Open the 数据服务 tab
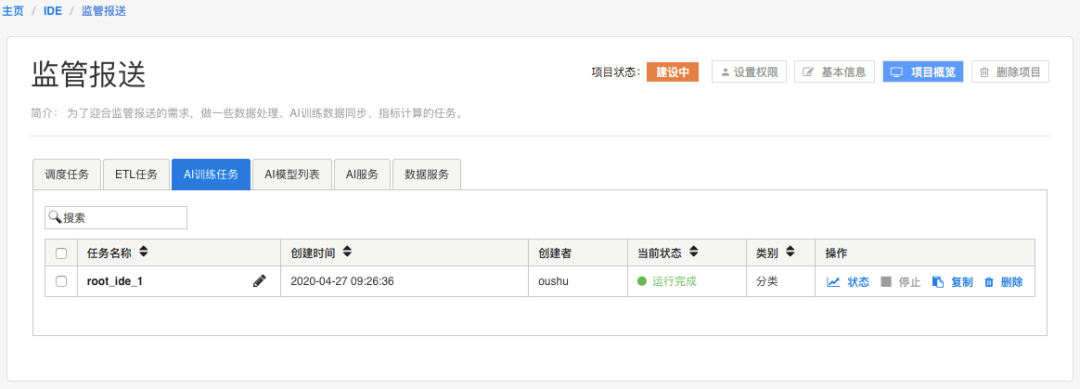Viewport: 1080px width, 389px height. [426, 174]
